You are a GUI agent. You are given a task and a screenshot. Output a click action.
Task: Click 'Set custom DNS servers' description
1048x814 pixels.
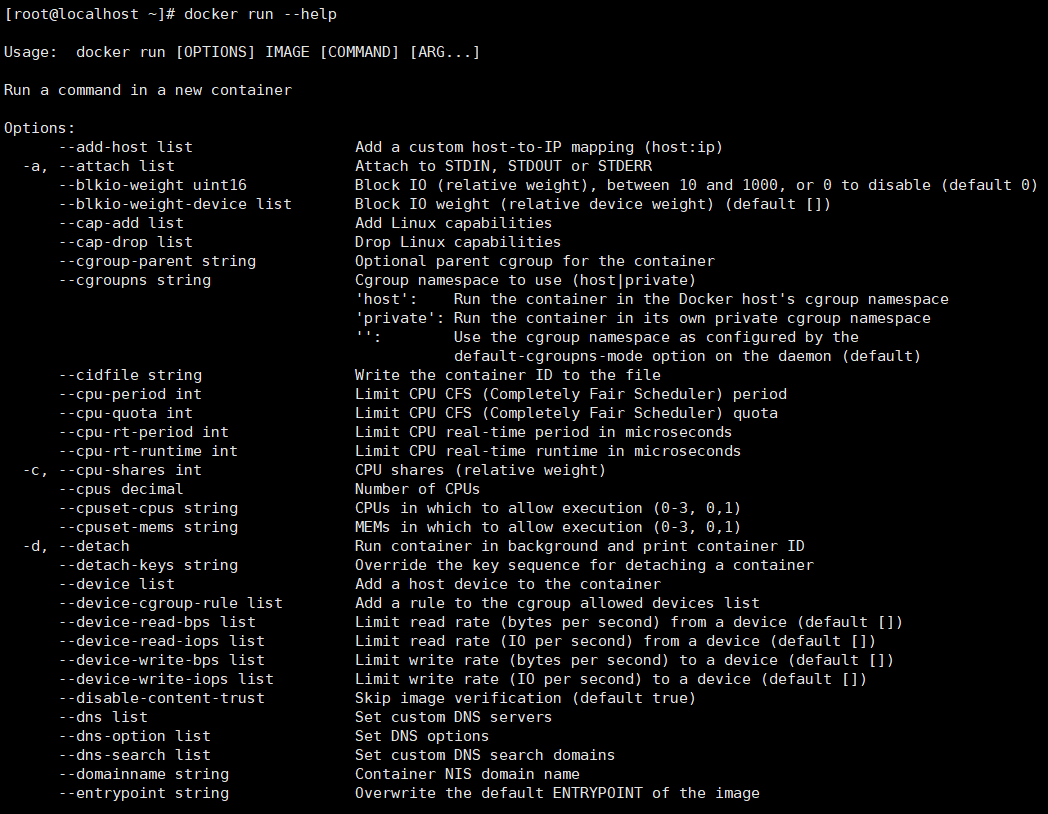(453, 717)
